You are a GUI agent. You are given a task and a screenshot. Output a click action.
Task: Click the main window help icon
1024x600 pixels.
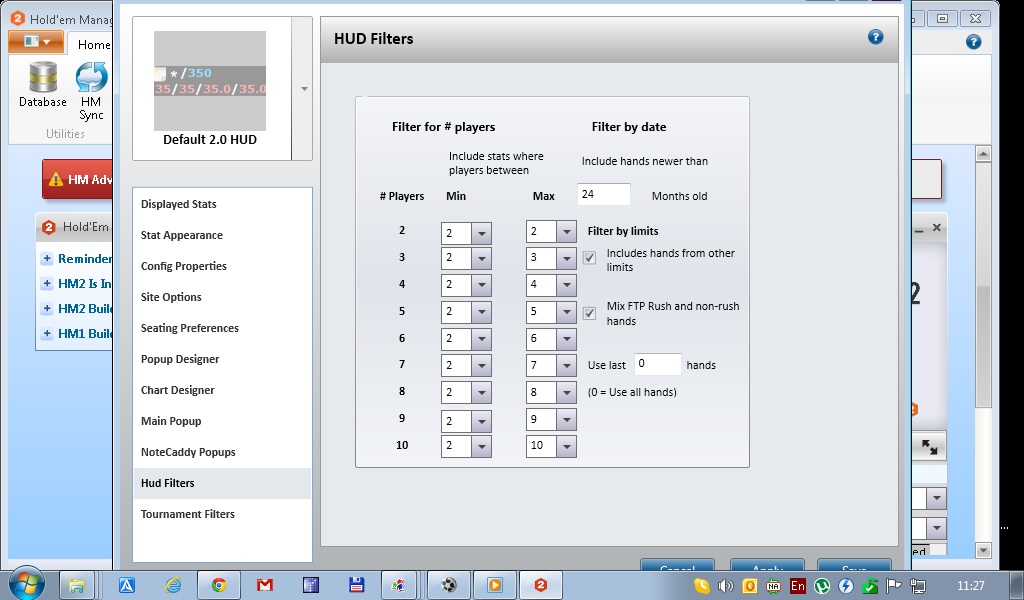tap(973, 42)
